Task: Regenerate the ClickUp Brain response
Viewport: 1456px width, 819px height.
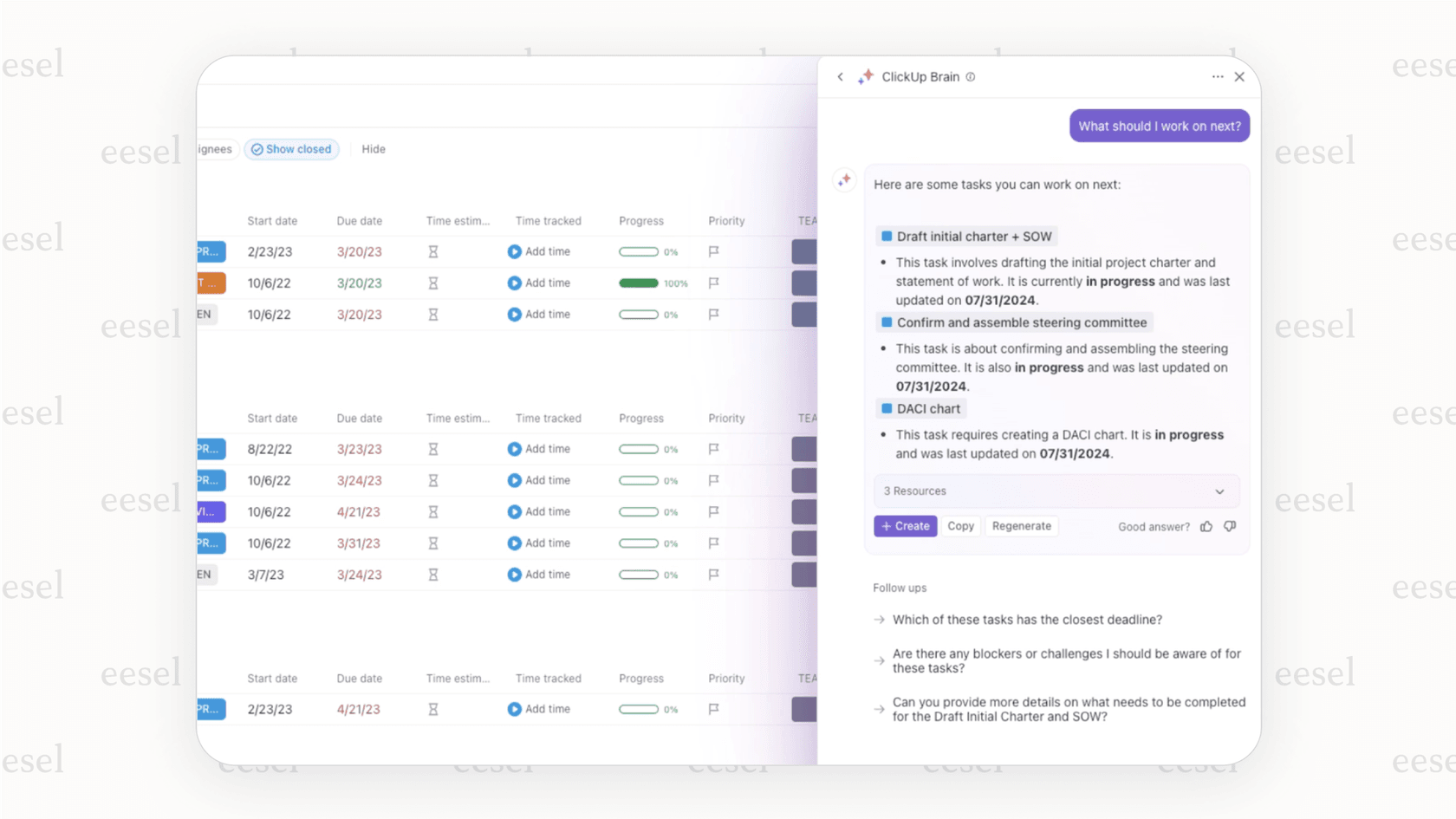Action: 1021,526
